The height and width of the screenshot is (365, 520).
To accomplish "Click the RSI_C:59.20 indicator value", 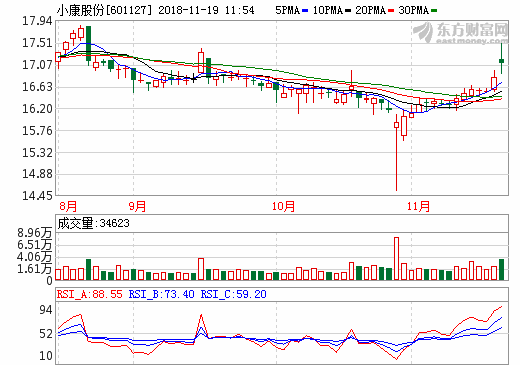I will click(234, 294).
